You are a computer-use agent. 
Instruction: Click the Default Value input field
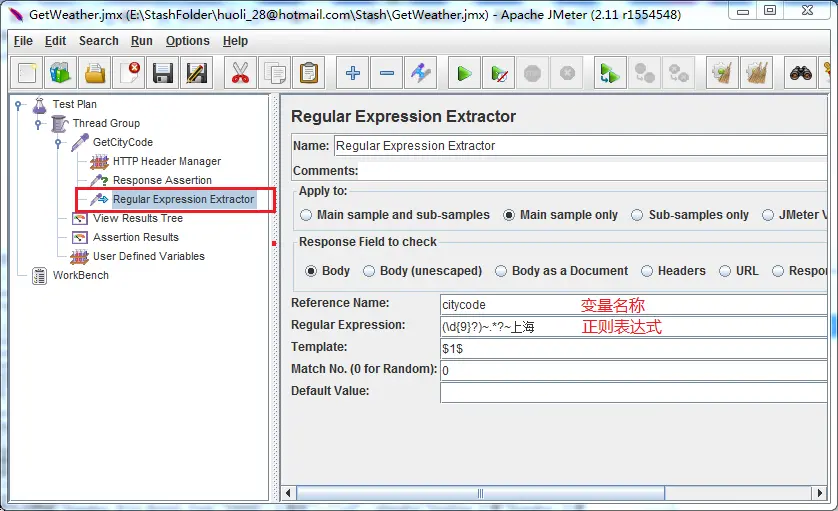[x=633, y=392]
